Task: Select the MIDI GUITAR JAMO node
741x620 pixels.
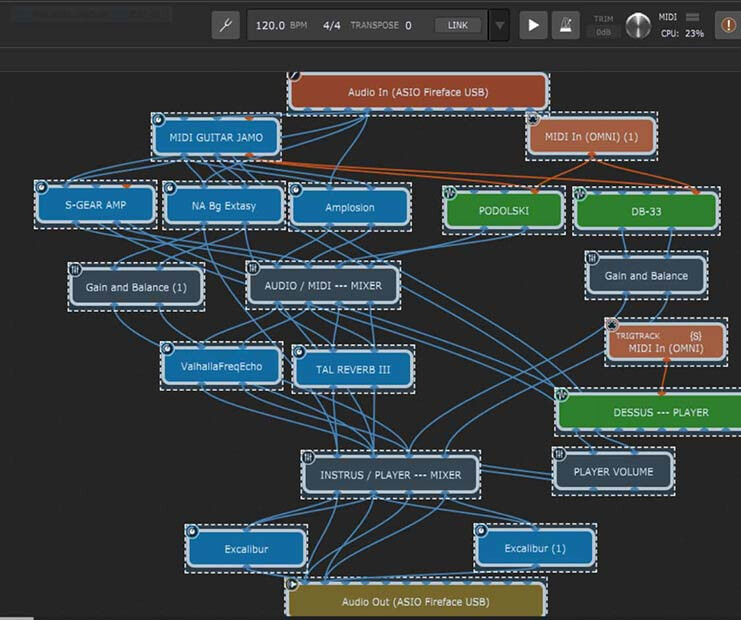Action: tap(216, 138)
